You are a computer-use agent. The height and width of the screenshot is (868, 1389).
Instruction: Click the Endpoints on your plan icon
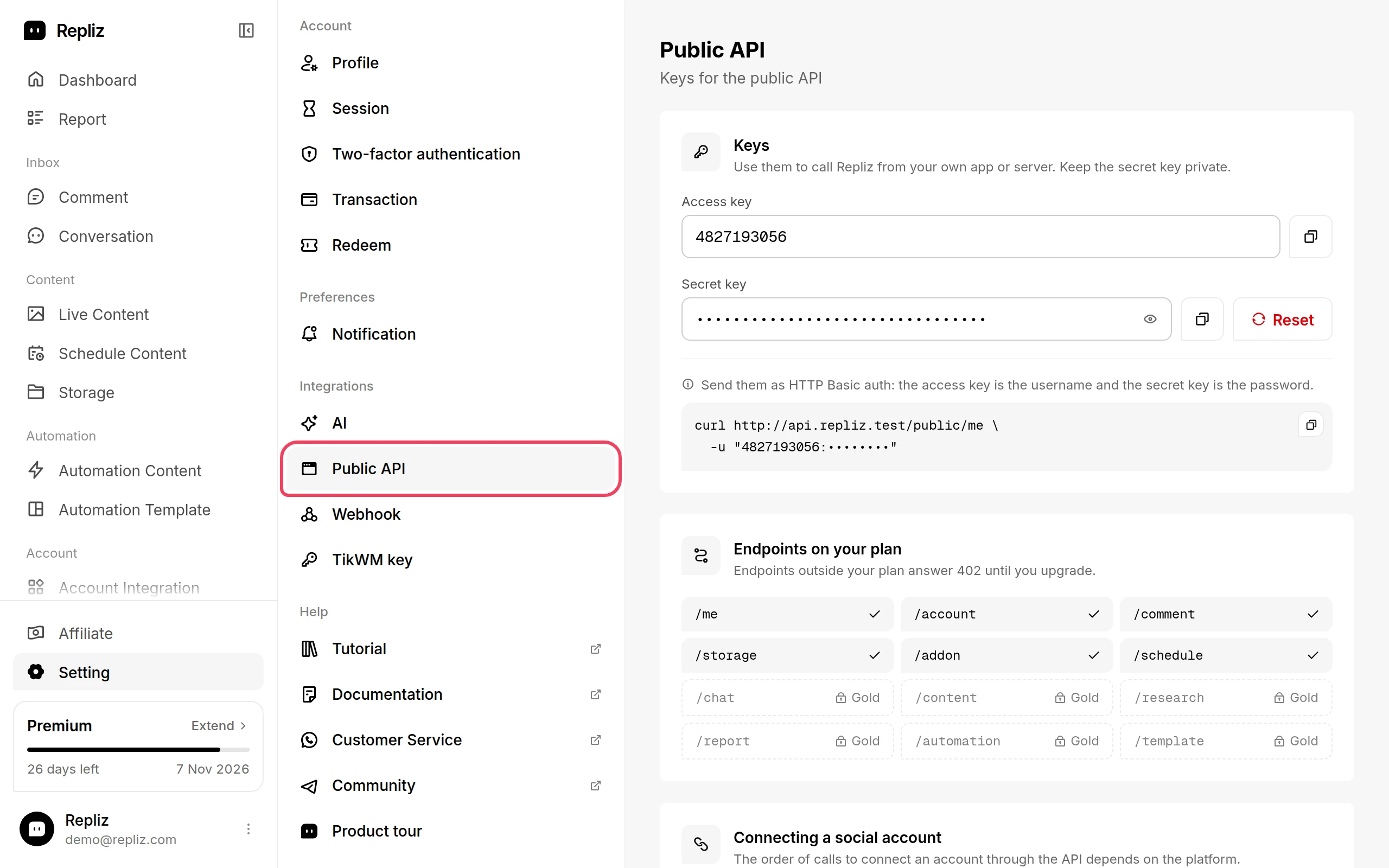(x=701, y=556)
